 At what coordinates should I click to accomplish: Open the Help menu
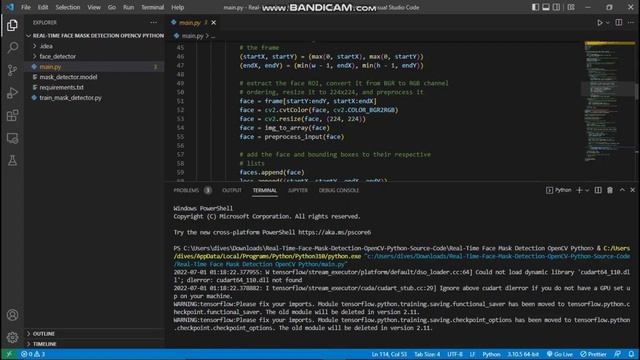point(178,7)
